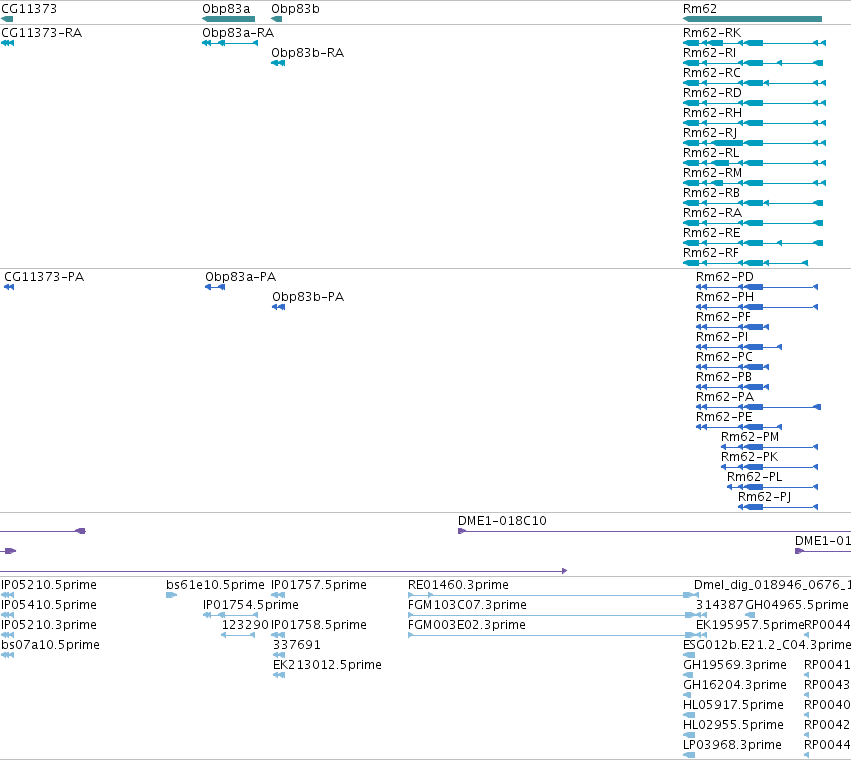Click the Rm62-RL transcript label

[x=711, y=153]
